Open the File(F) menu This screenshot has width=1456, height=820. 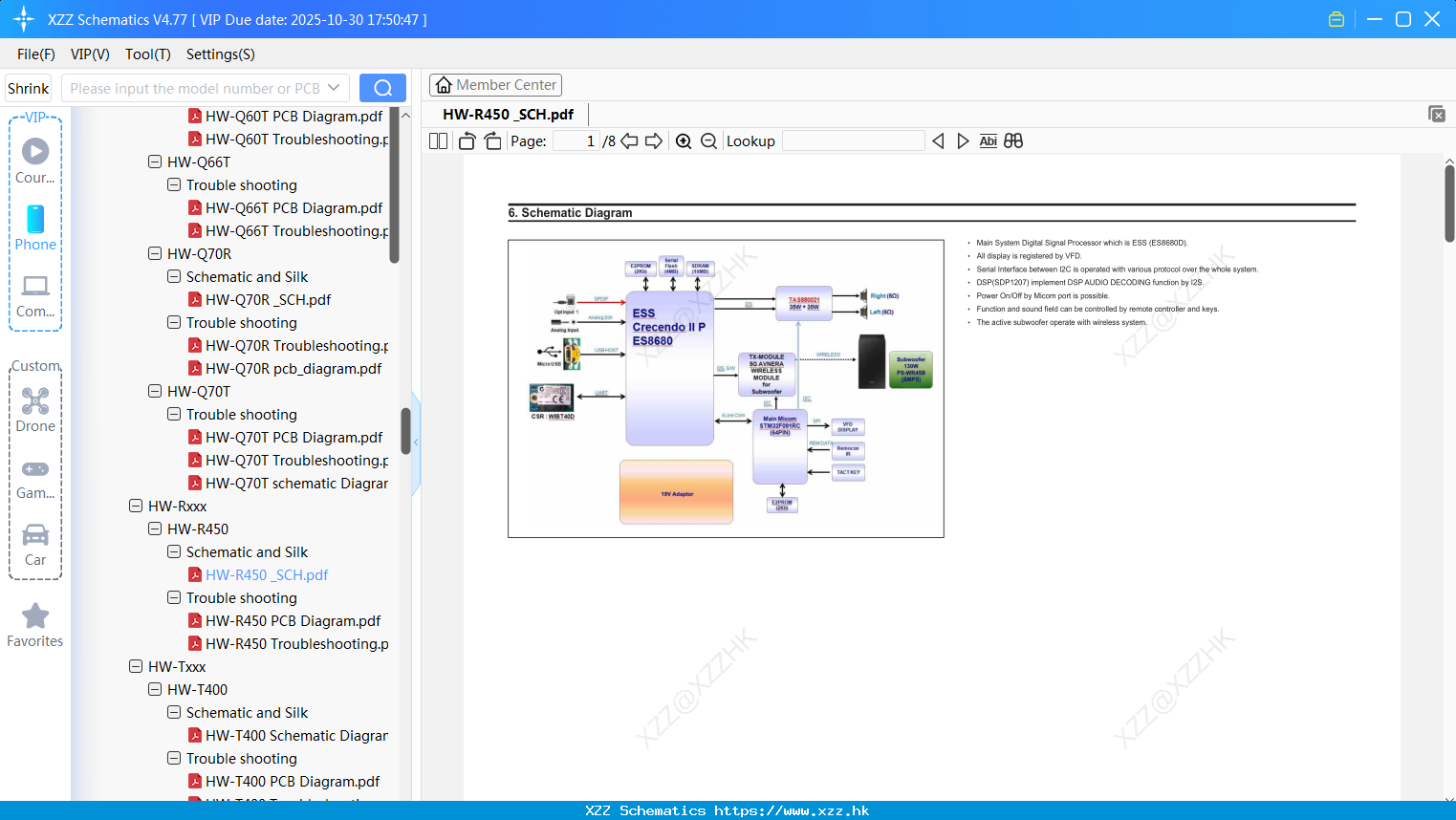(36, 54)
